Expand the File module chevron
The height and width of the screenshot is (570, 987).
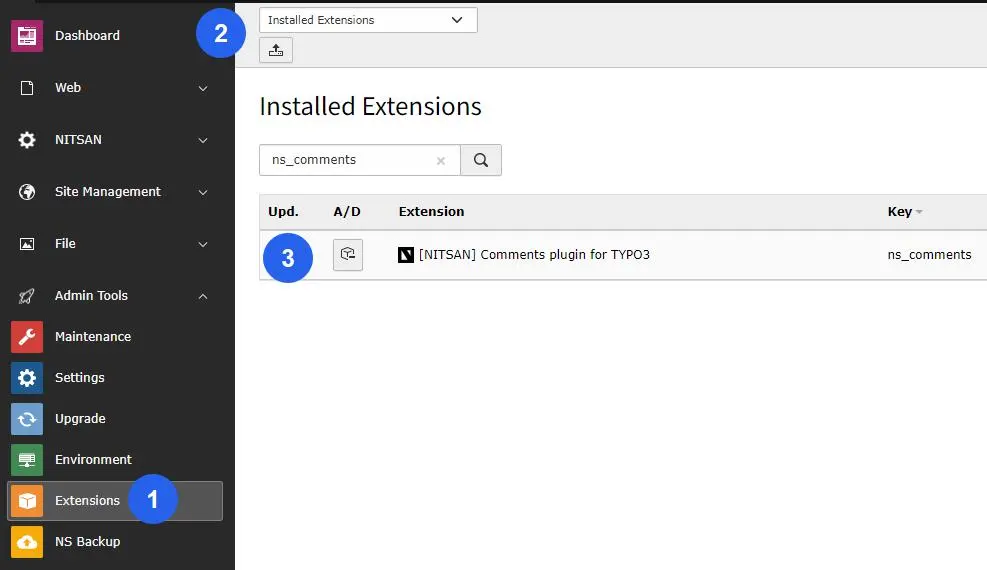click(x=203, y=245)
